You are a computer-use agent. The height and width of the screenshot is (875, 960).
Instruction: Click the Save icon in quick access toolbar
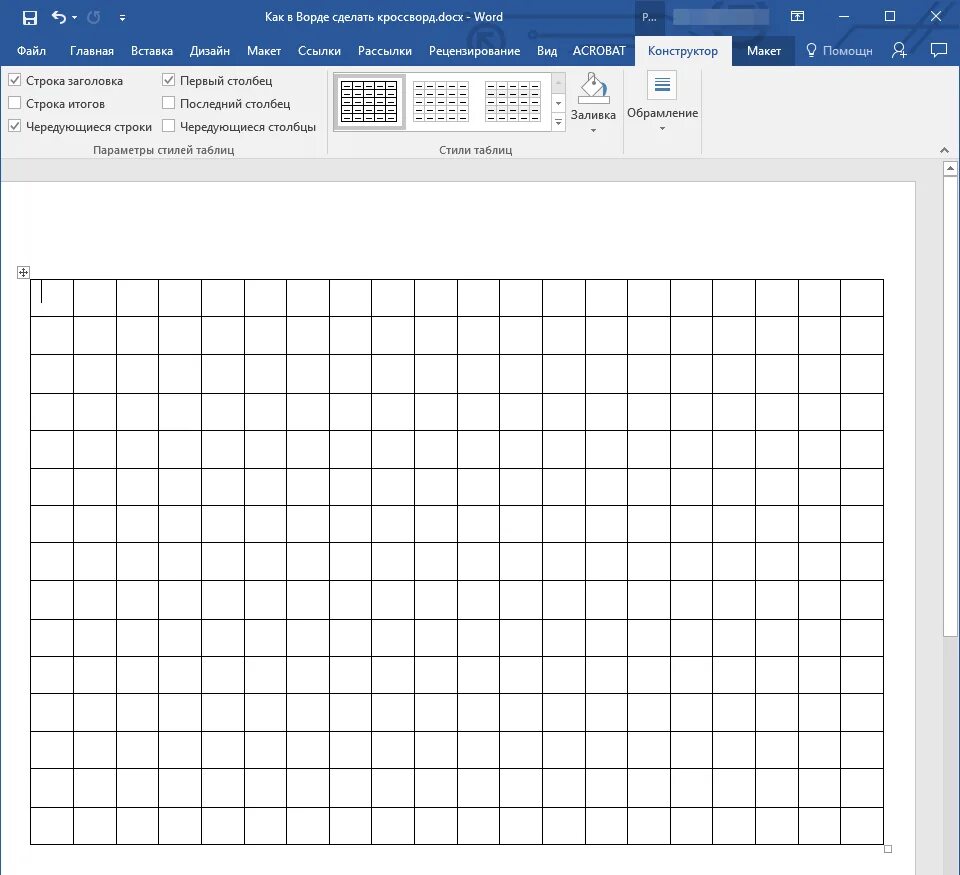(x=29, y=17)
